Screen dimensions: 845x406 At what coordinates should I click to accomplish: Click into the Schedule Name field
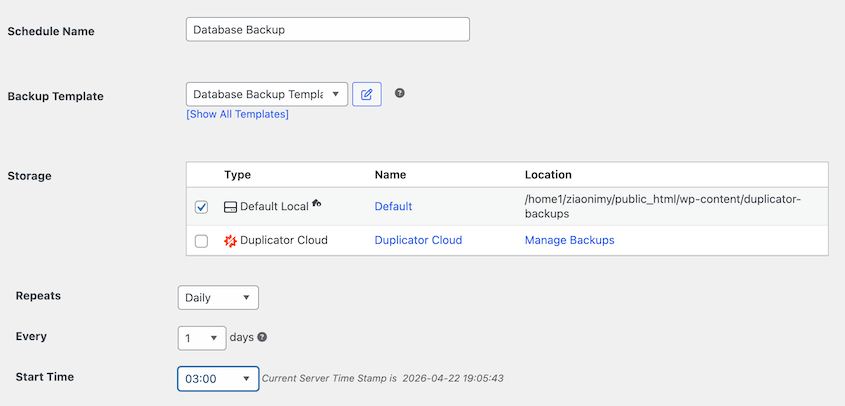coord(328,30)
